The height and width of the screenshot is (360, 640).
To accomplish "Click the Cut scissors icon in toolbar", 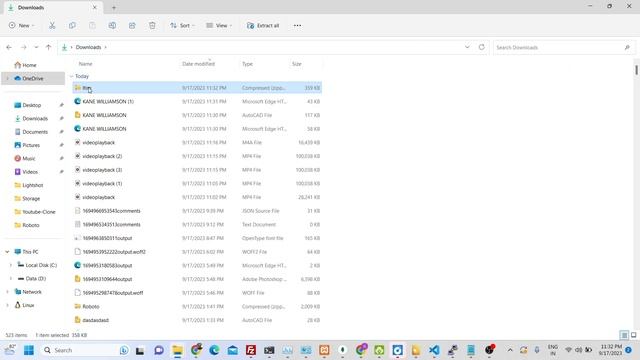I will click(52, 25).
